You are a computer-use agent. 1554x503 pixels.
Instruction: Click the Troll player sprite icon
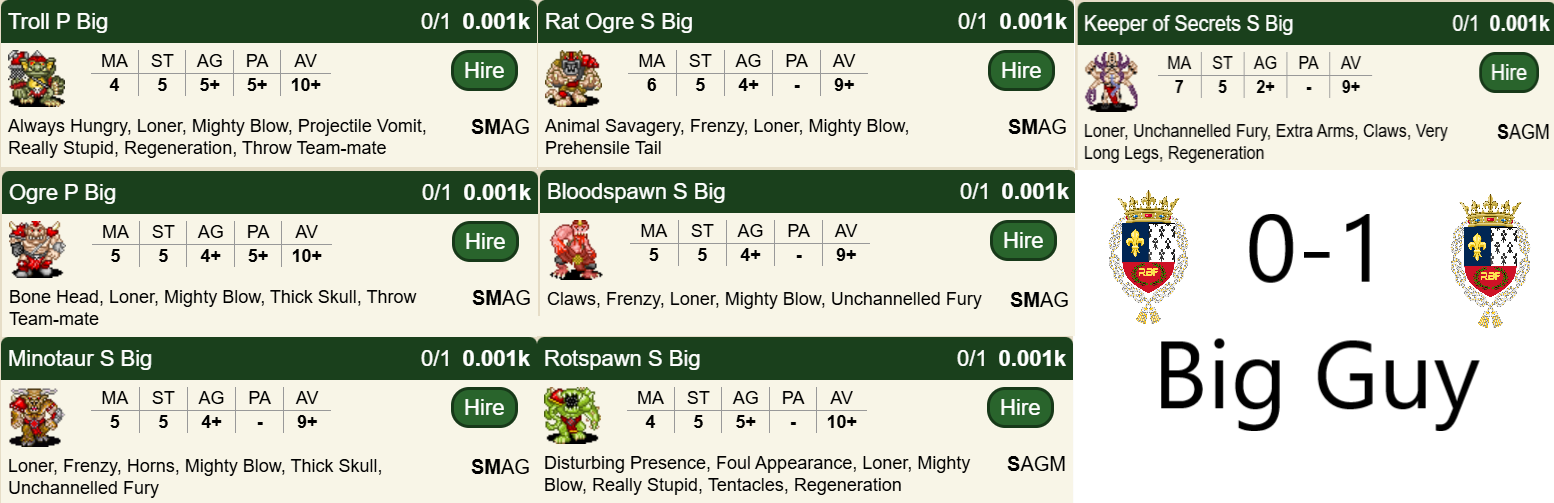pos(36,79)
